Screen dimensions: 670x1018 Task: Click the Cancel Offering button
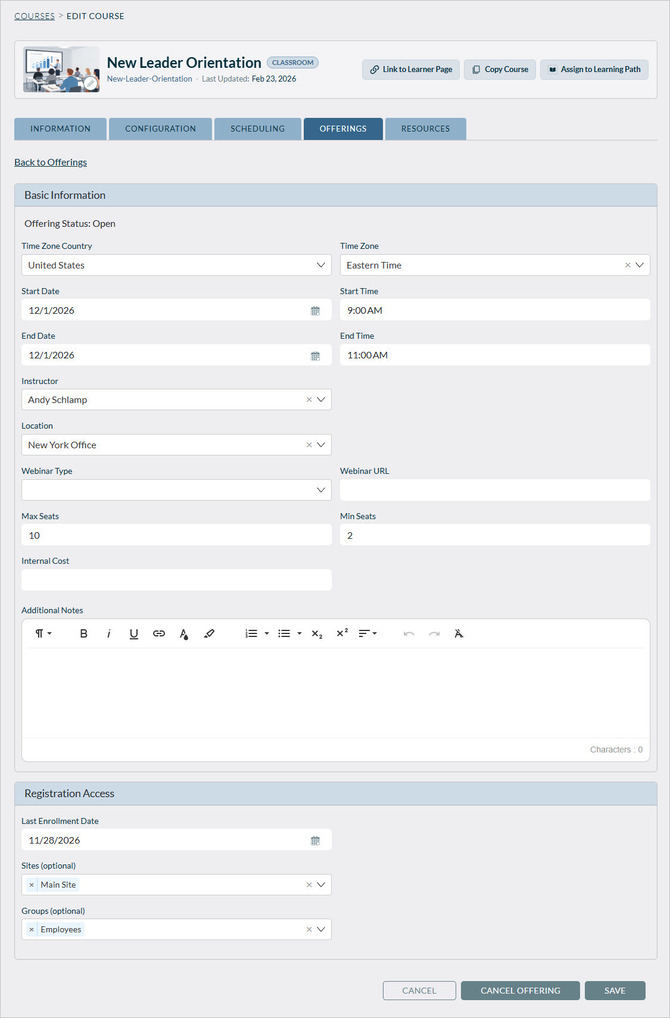coord(520,991)
